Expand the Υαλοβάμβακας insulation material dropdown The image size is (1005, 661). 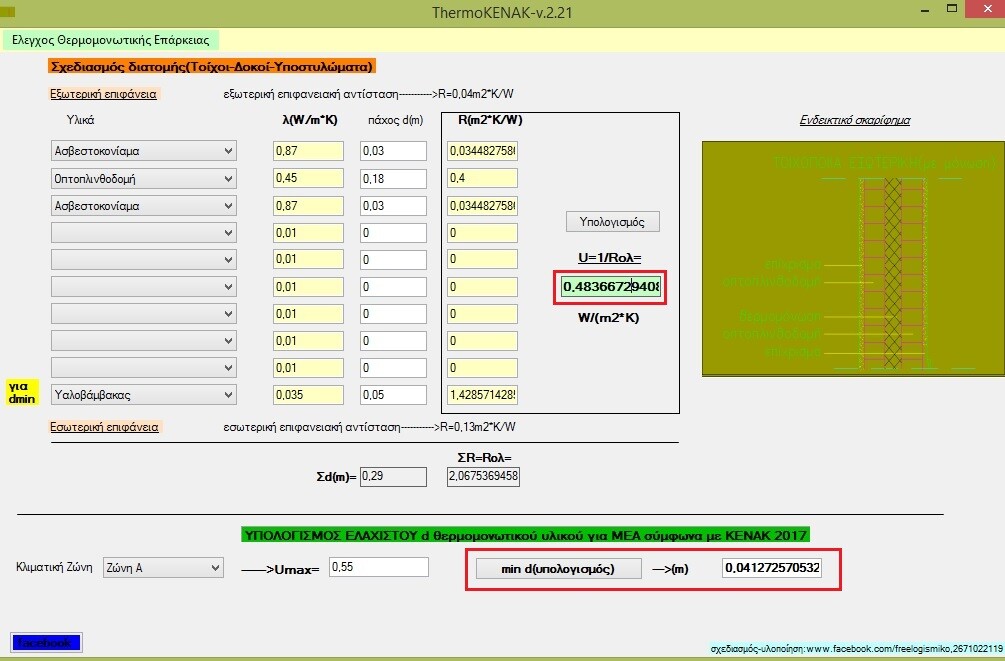point(143,394)
